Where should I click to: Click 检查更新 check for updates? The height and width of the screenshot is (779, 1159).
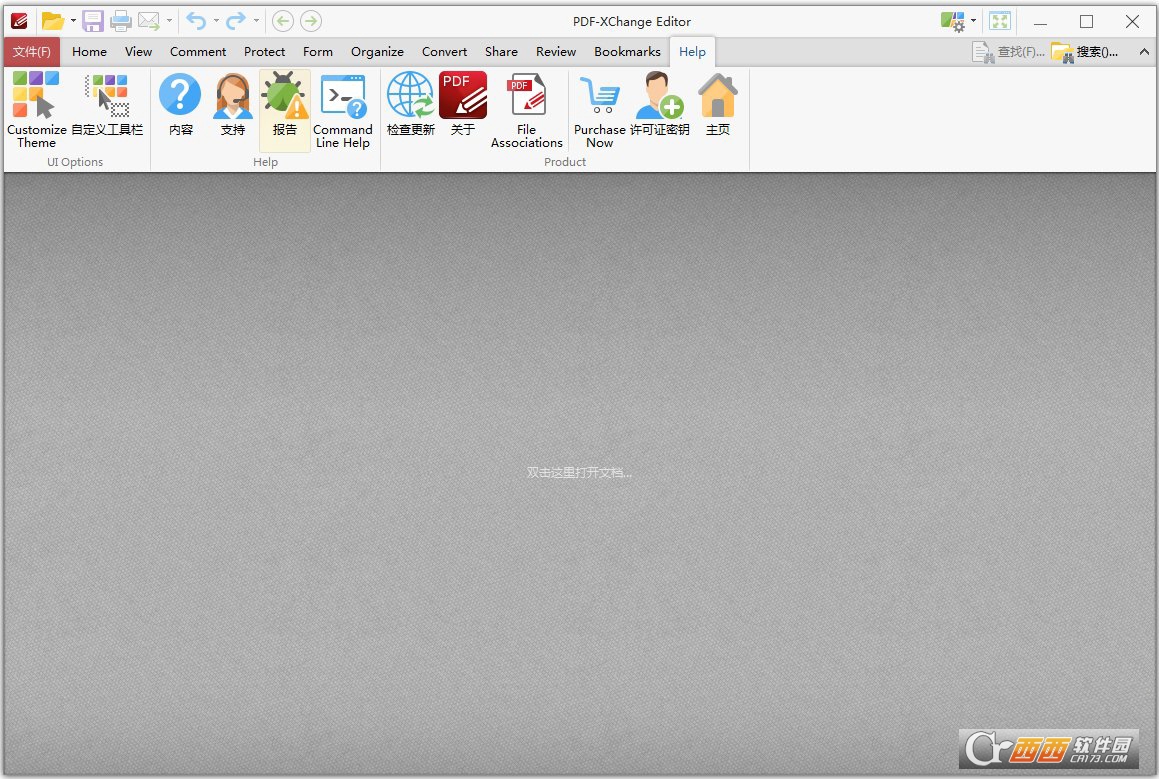411,104
